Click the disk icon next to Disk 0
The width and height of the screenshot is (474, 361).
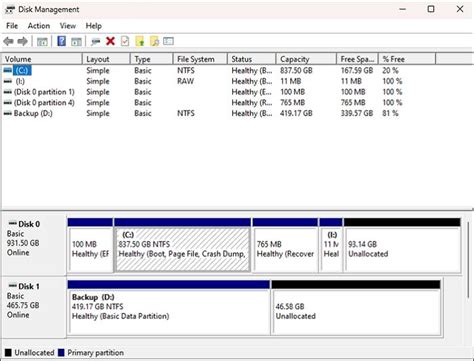pyautogui.click(x=13, y=223)
